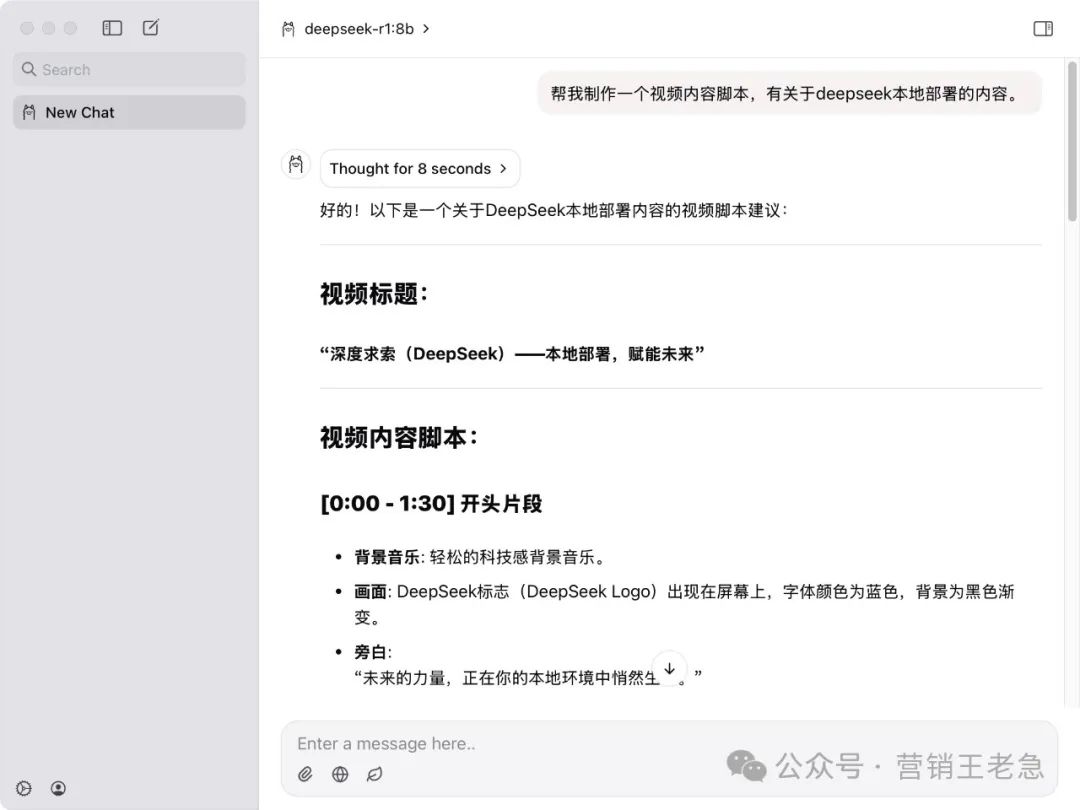Click the heading [0:00 - 1:30] 开头片段
The image size is (1080, 810).
431,503
